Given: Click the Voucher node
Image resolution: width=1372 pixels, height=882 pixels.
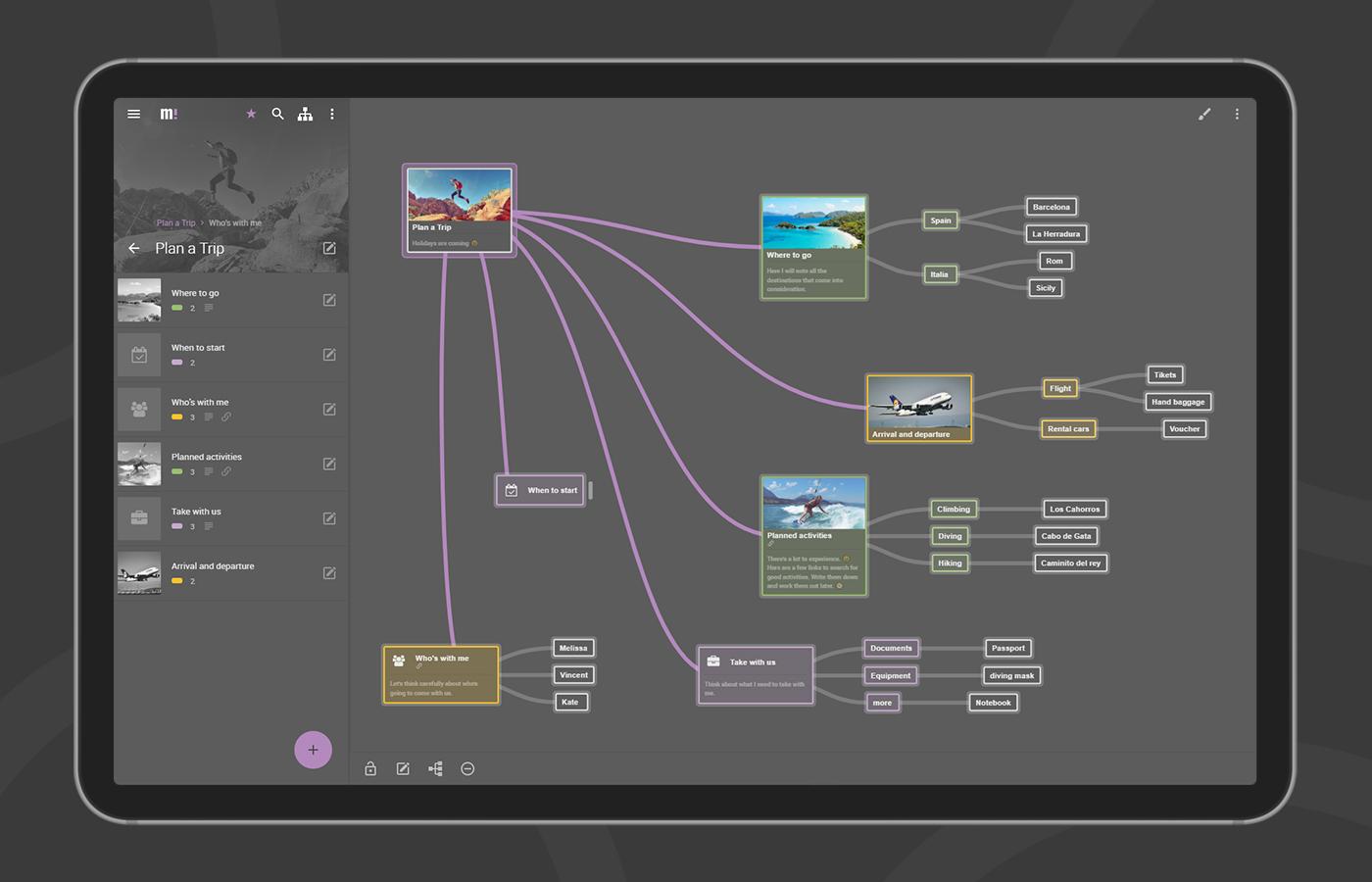Looking at the screenshot, I should (1185, 428).
